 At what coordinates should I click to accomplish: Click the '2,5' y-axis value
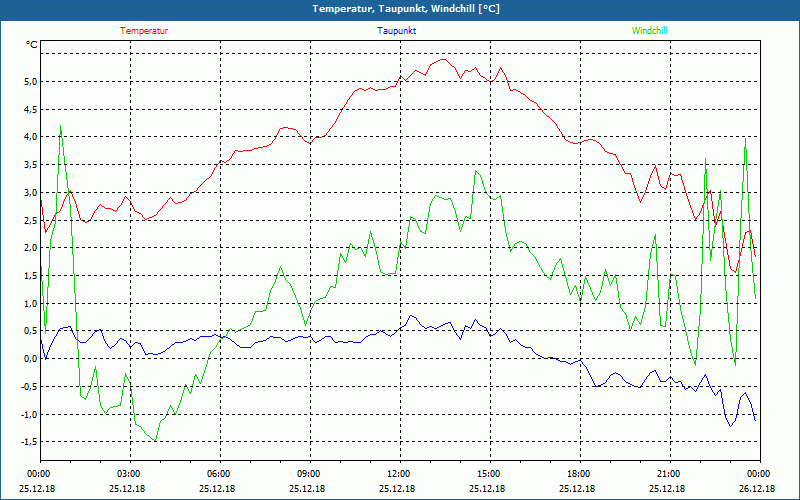coord(31,220)
